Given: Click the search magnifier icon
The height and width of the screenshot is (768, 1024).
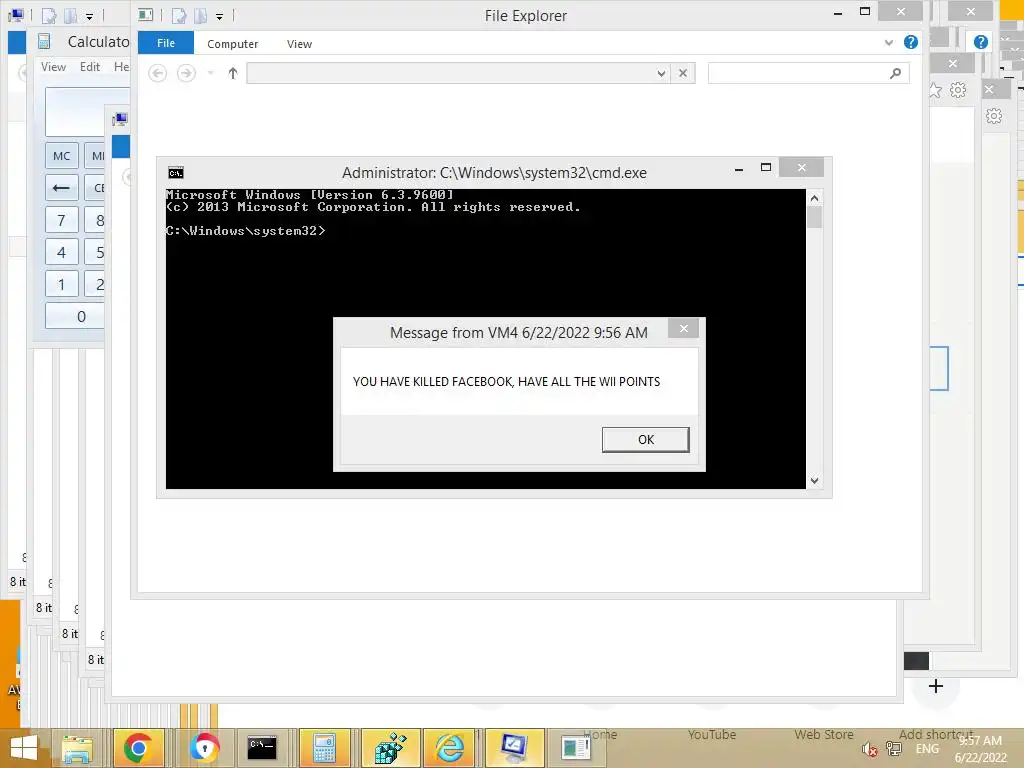Looking at the screenshot, I should coord(895,73).
